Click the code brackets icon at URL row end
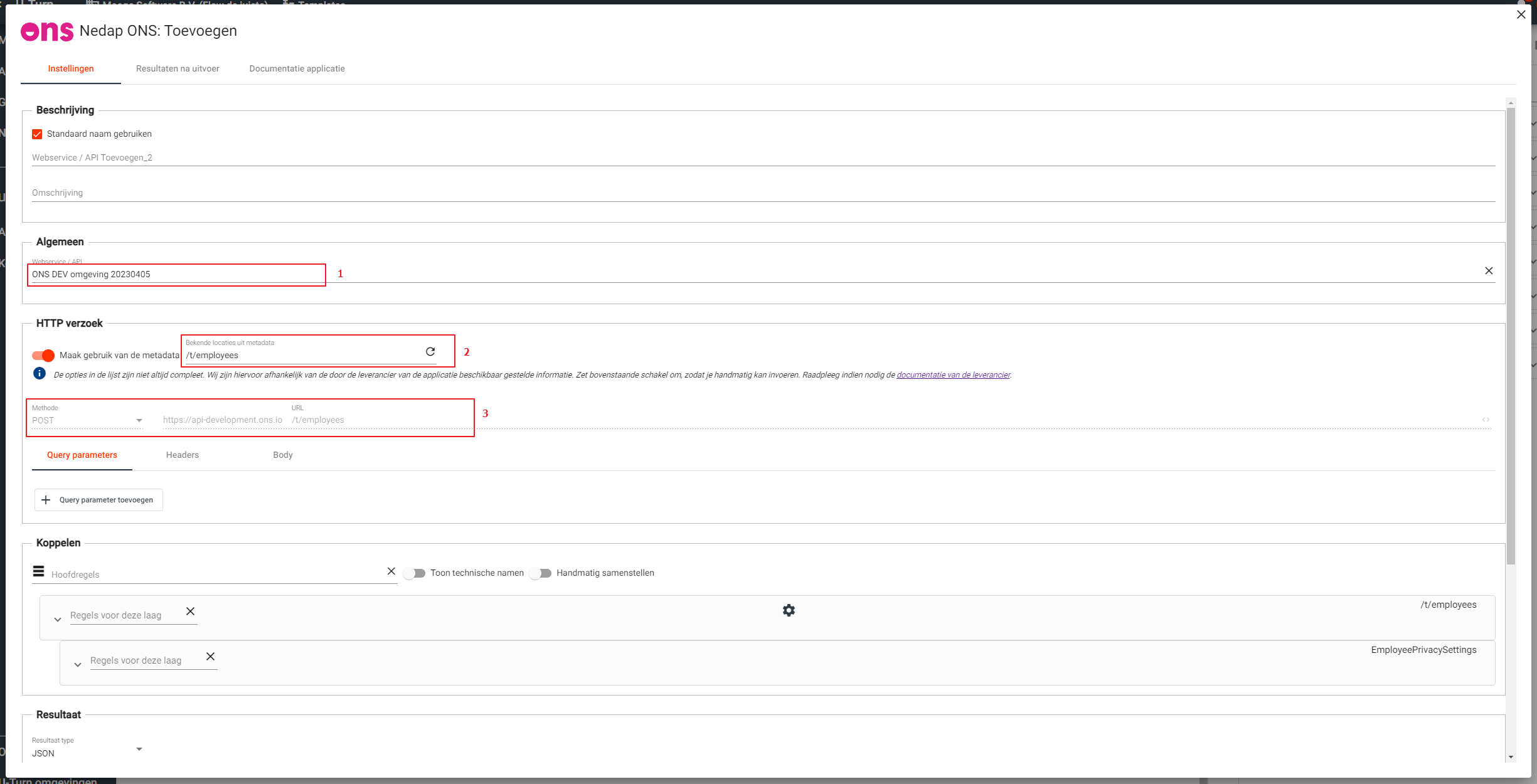This screenshot has width=1537, height=784. click(x=1486, y=420)
